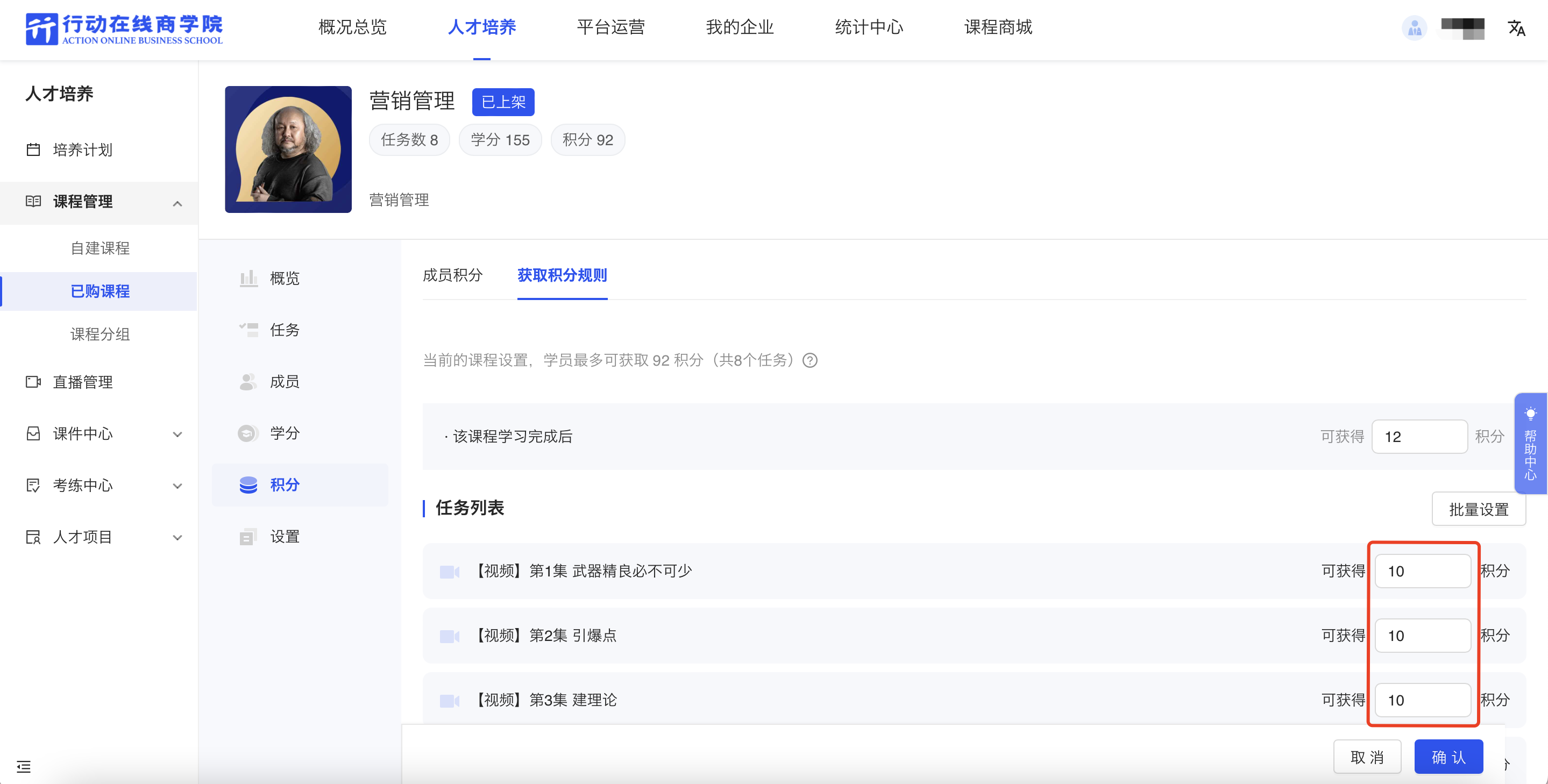
Task: Collapse the 课程管理 section chevron
Action: point(177,203)
